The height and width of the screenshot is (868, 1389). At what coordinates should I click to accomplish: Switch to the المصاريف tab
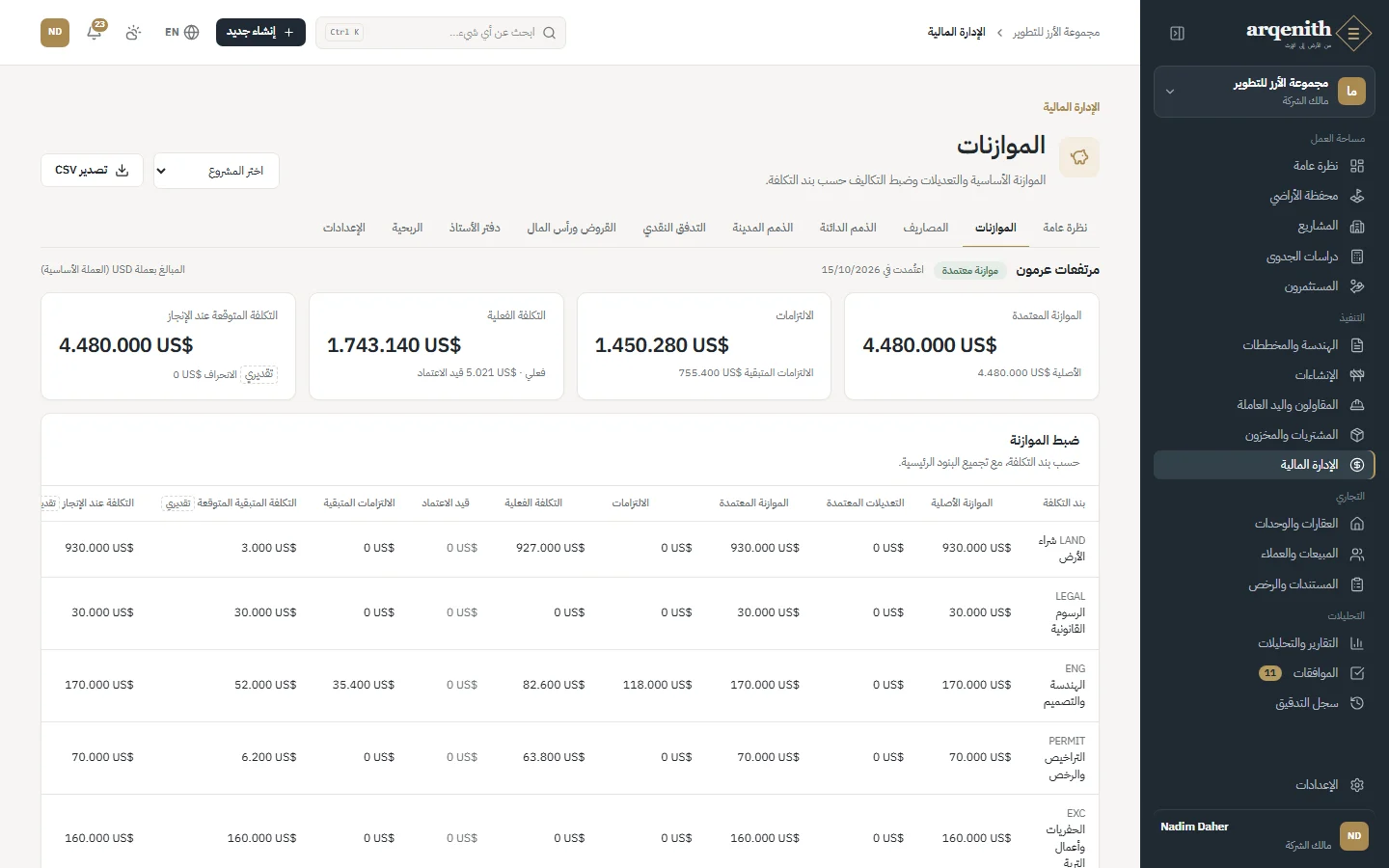click(926, 228)
